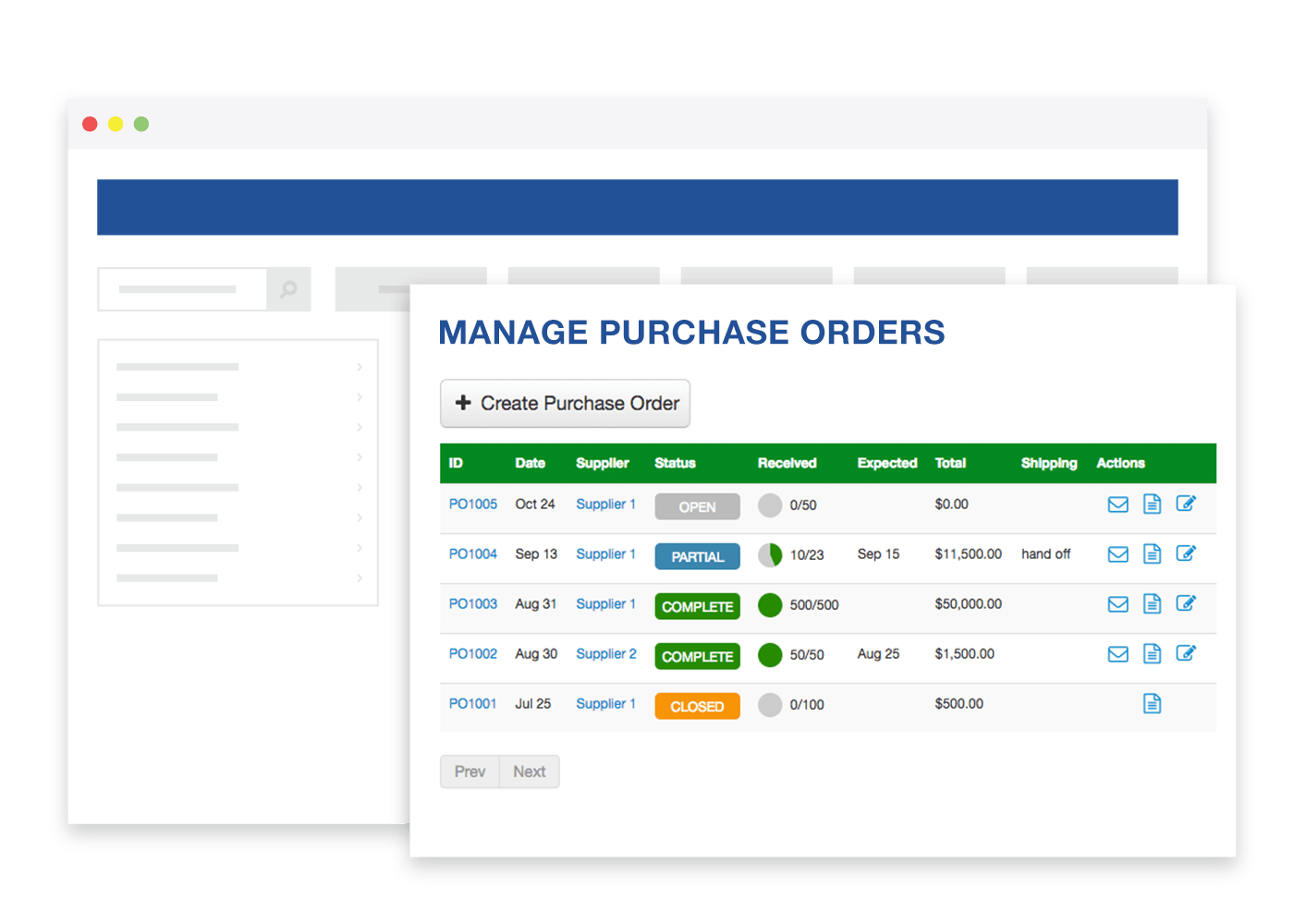Click the orange CLOSED status badge
The height and width of the screenshot is (924, 1294).
pos(697,706)
